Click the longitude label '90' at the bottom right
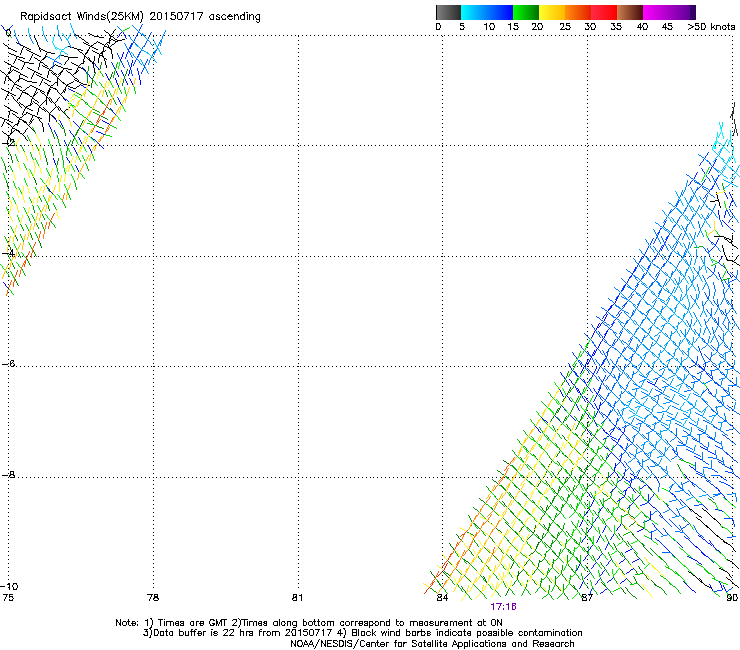This screenshot has width=740, height=650. [732, 598]
